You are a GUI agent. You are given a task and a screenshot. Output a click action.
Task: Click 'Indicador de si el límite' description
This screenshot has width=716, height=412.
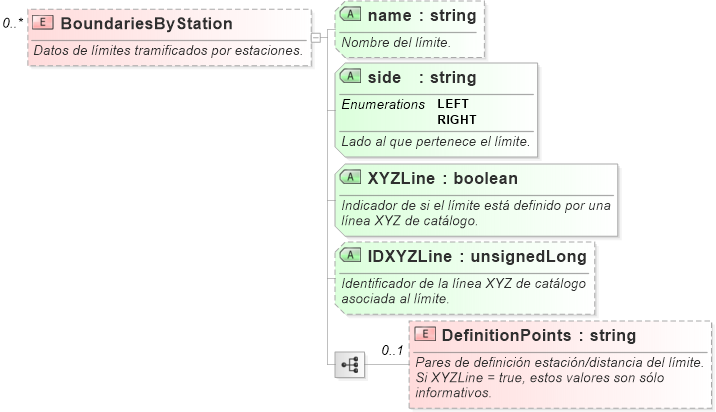[476, 213]
